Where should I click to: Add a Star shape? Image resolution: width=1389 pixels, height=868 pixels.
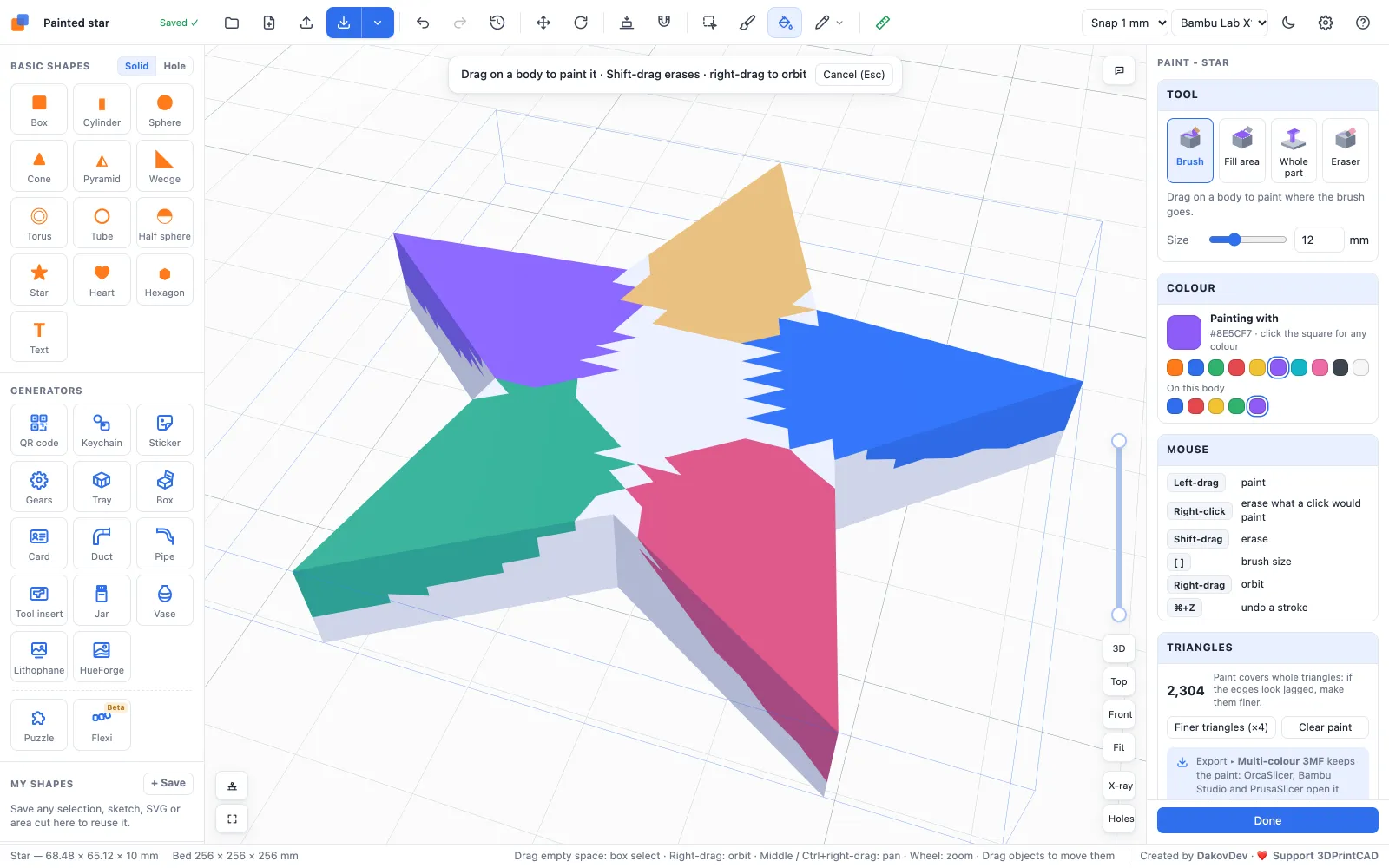point(39,279)
